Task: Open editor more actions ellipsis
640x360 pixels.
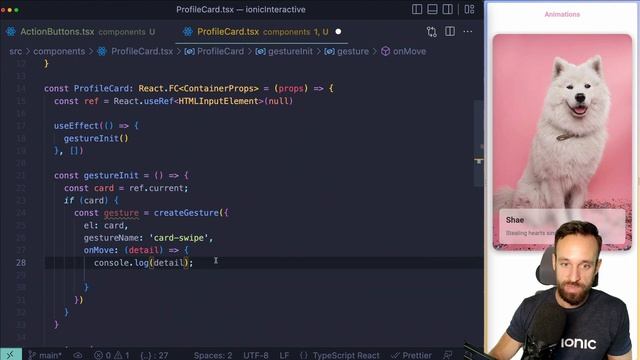Action: tap(467, 31)
